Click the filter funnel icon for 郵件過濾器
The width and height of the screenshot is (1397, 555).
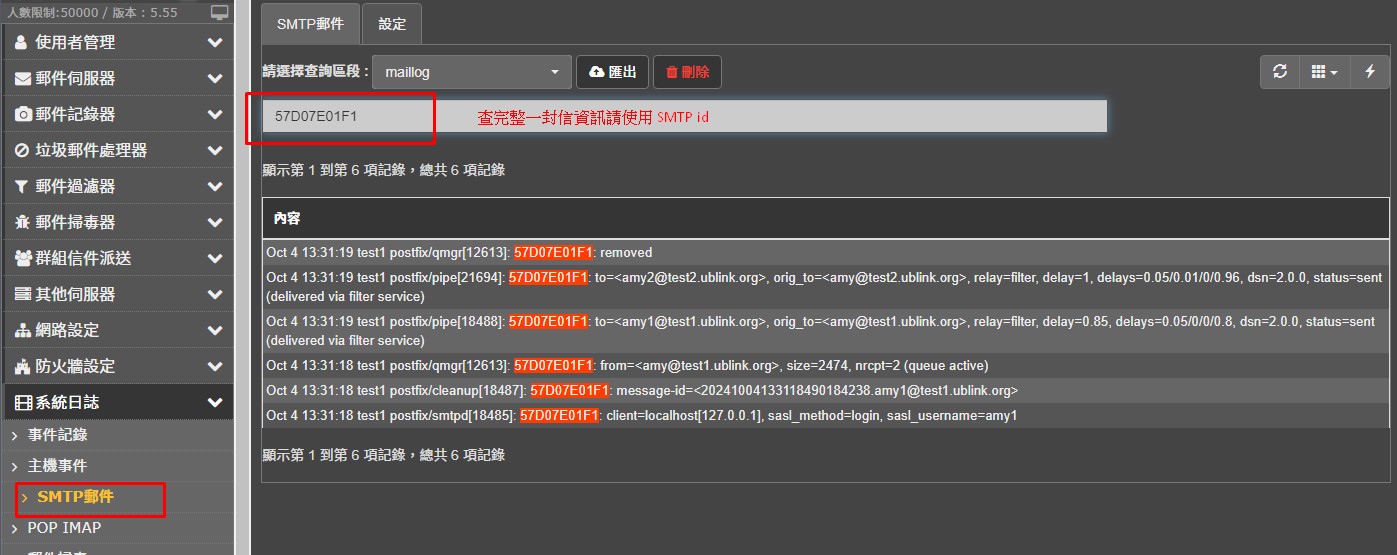[22, 186]
